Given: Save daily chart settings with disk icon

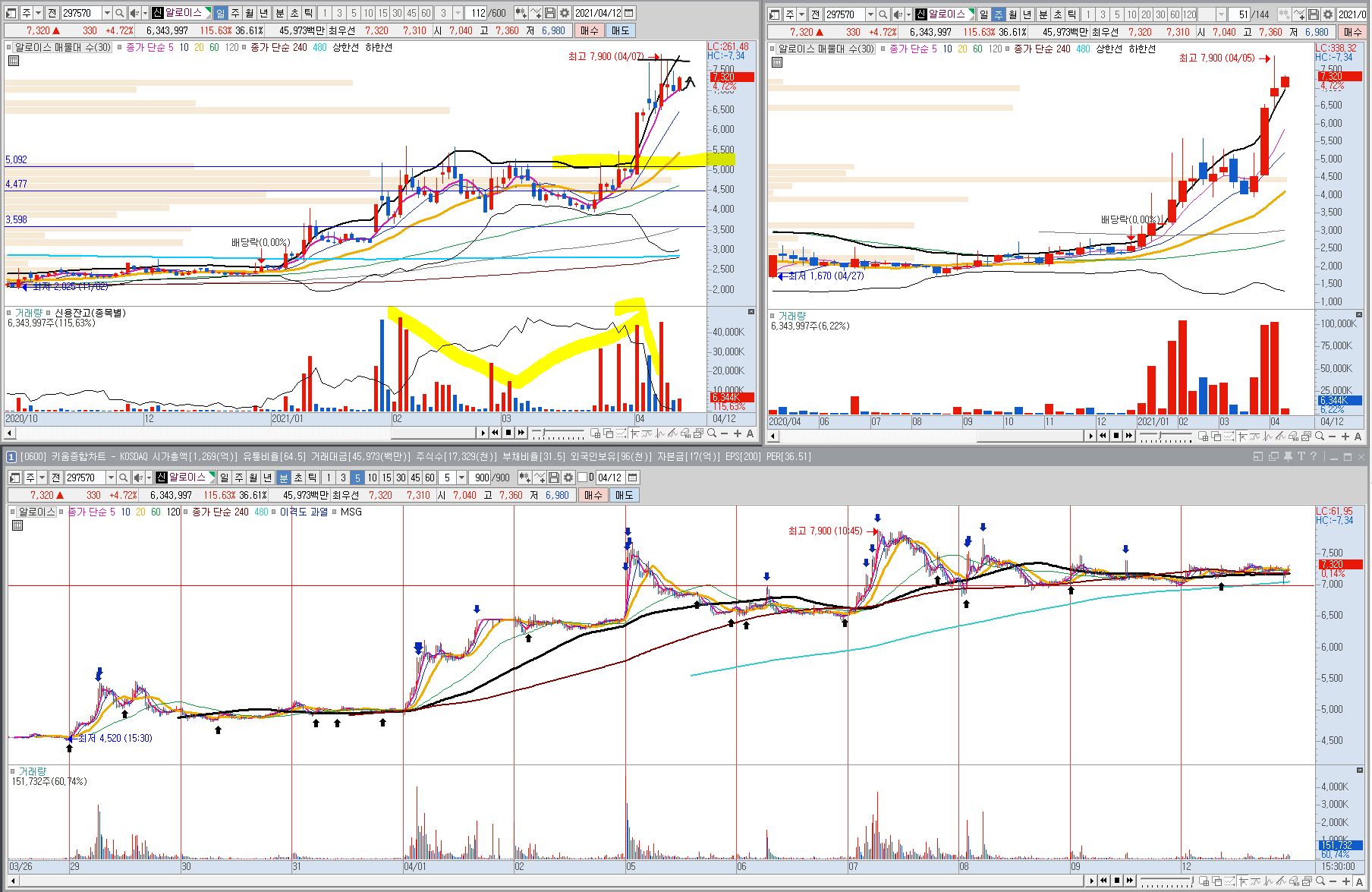Looking at the screenshot, I should [x=550, y=13].
